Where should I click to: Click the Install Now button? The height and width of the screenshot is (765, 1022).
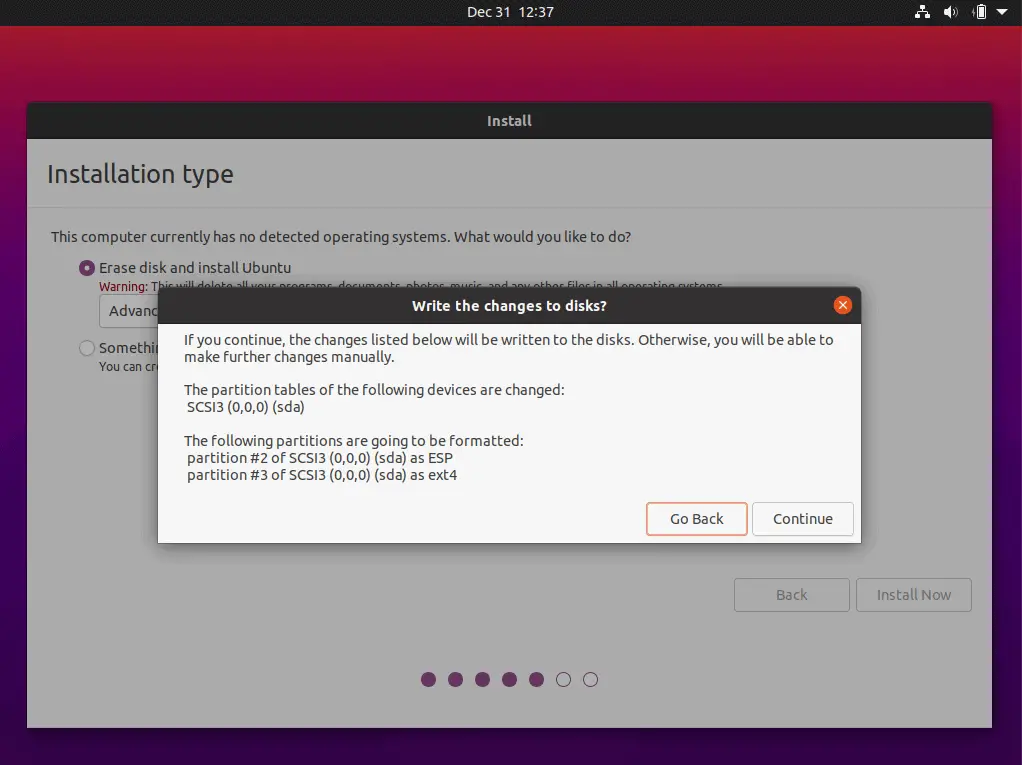pyautogui.click(x=913, y=595)
